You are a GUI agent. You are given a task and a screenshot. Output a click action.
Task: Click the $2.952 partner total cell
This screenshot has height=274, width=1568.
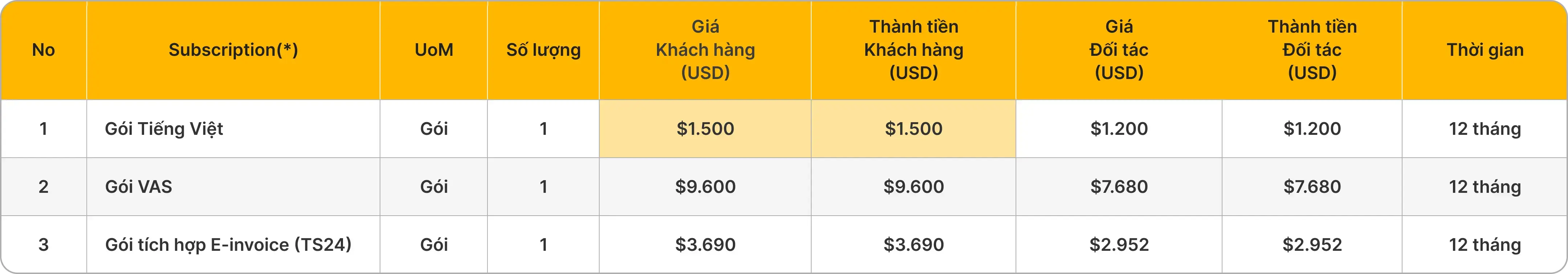[1312, 245]
